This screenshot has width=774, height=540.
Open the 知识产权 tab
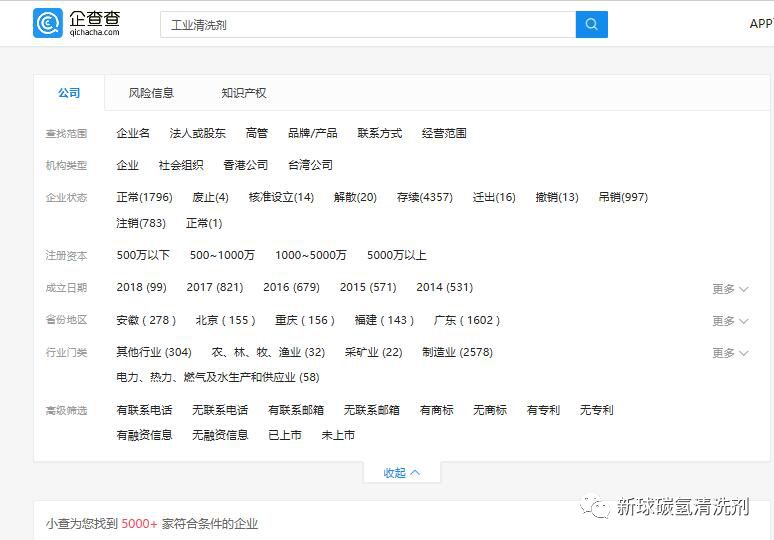tap(244, 93)
